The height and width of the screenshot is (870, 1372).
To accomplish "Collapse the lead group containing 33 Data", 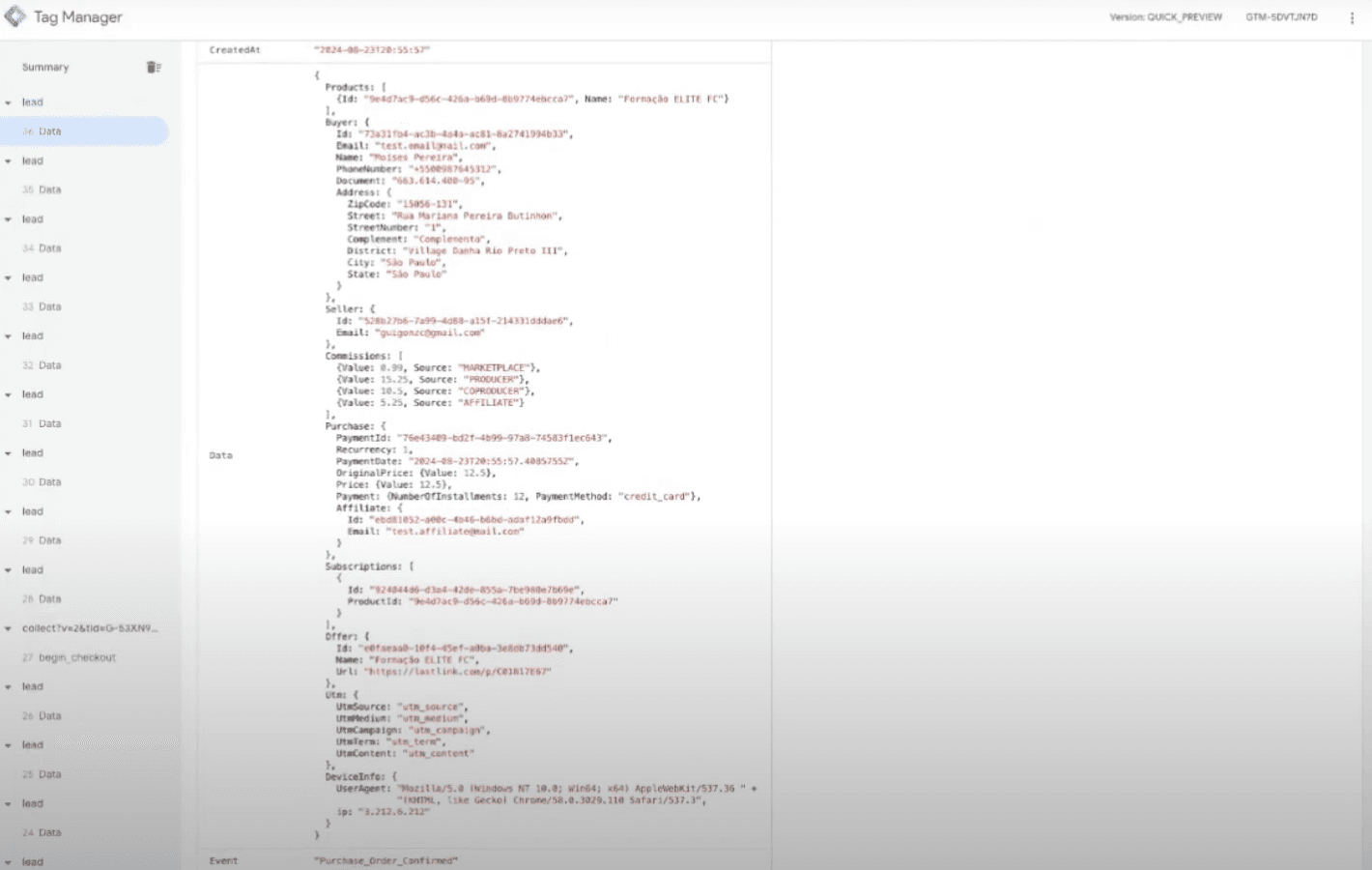I will coord(8,278).
